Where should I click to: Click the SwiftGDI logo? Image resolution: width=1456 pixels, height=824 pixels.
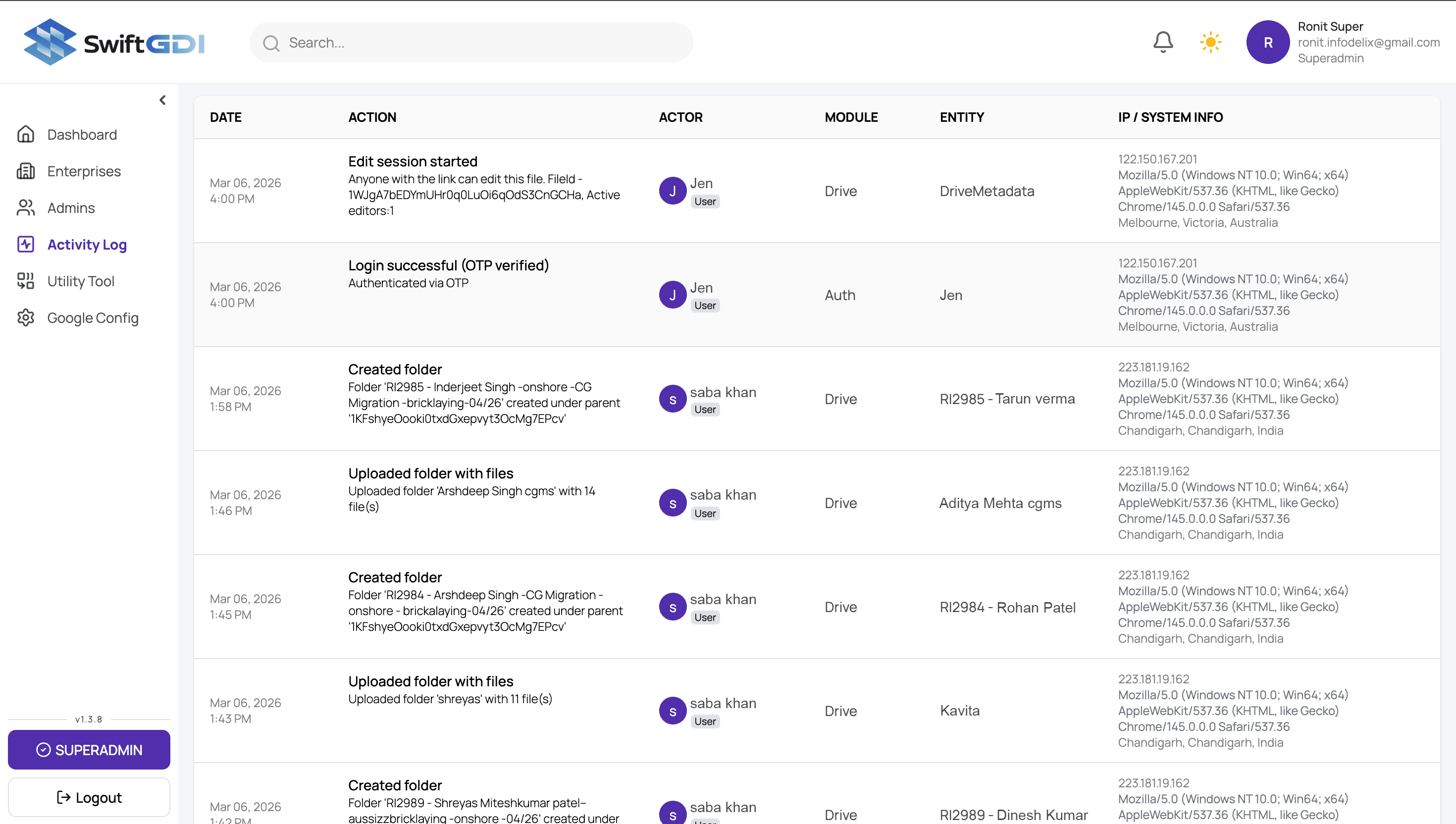[x=114, y=43]
